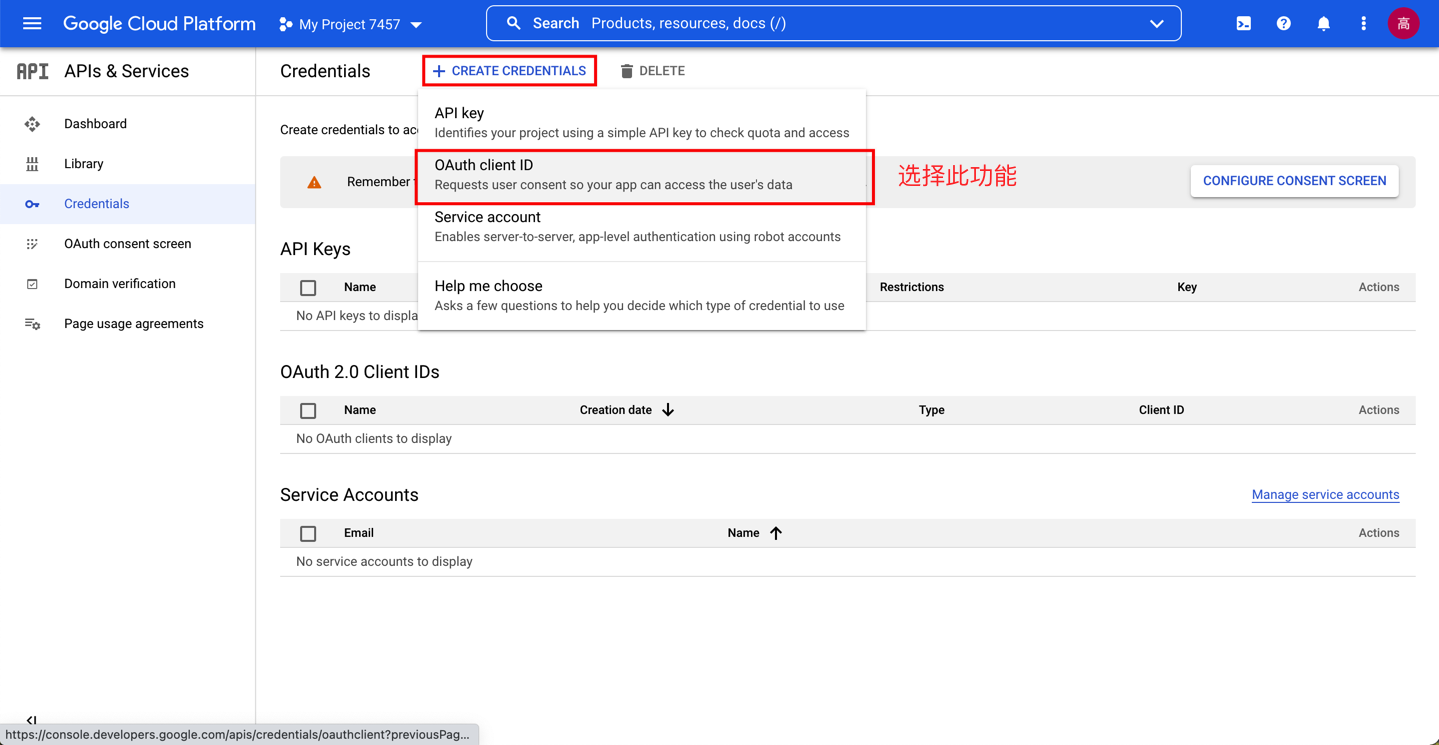Expand the search bar dropdown chevron
Image resolution: width=1439 pixels, height=745 pixels.
pyautogui.click(x=1157, y=24)
